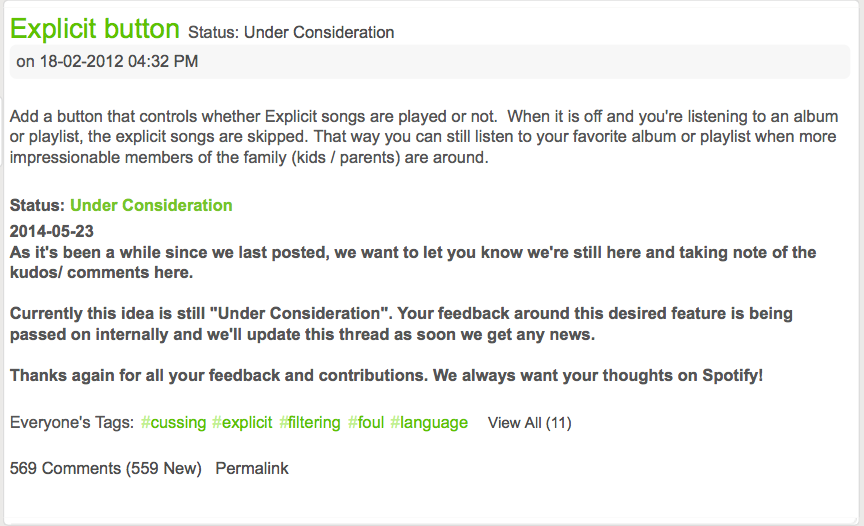Click the gray "Status: Under Consideration" header text
The height and width of the screenshot is (526, 864).
point(291,33)
